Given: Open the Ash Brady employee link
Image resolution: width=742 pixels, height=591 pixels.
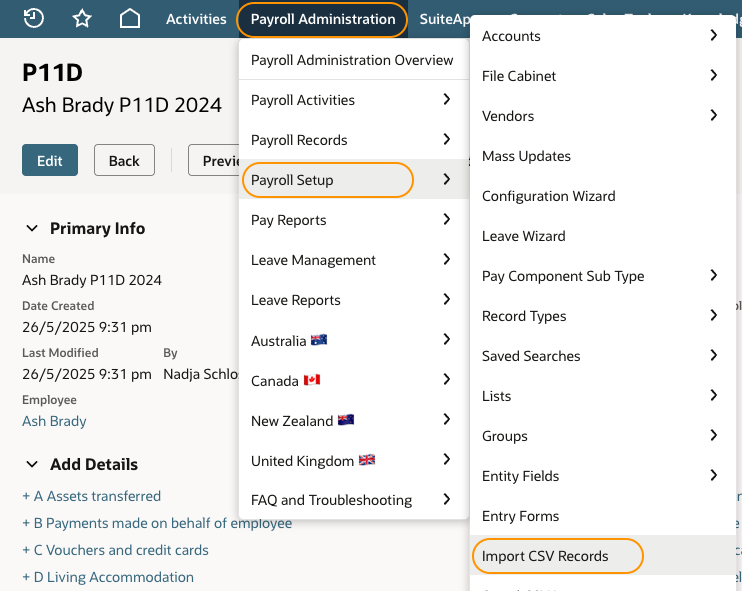Looking at the screenshot, I should pos(54,421).
